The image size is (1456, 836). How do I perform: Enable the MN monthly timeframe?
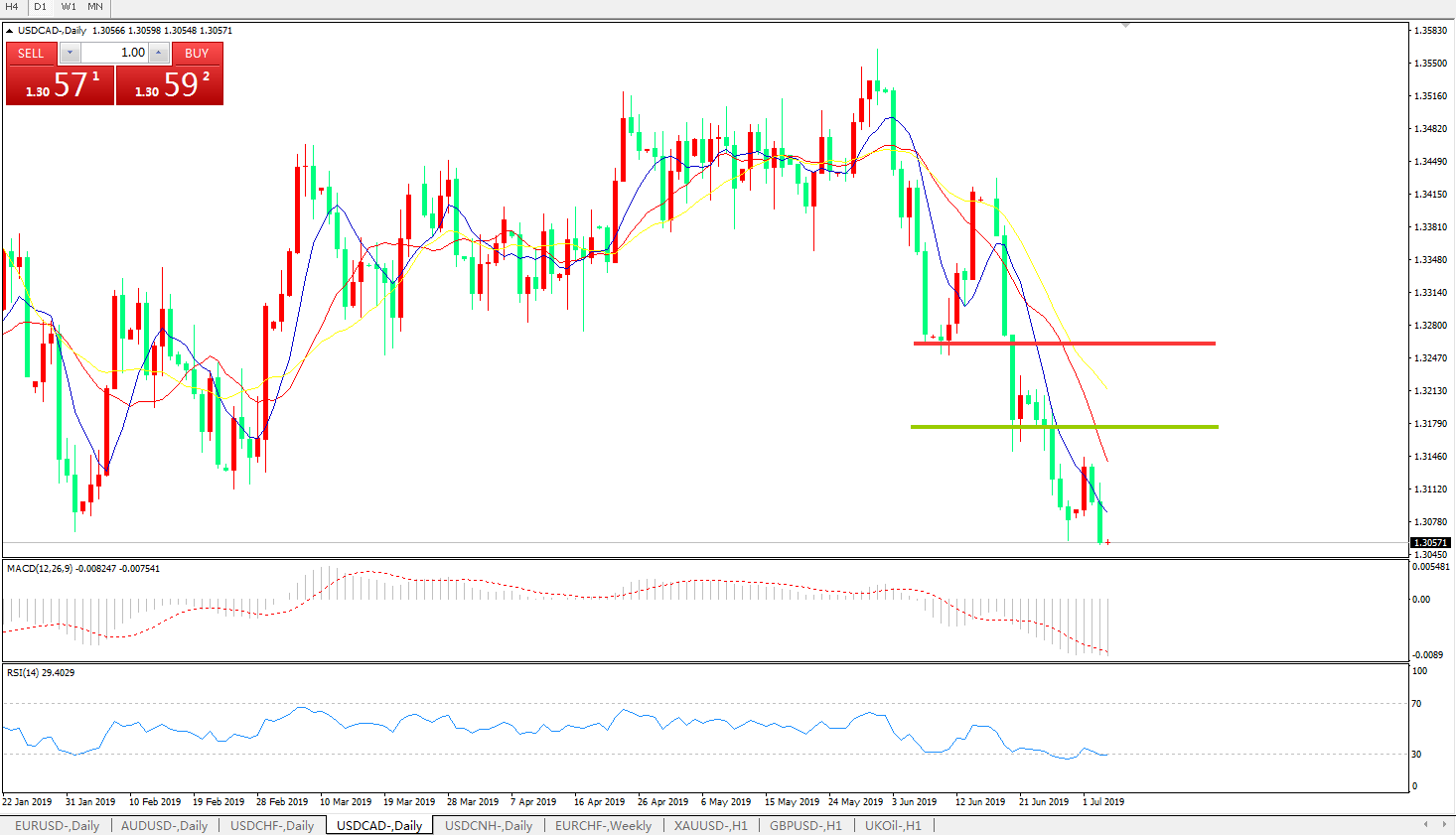click(95, 7)
